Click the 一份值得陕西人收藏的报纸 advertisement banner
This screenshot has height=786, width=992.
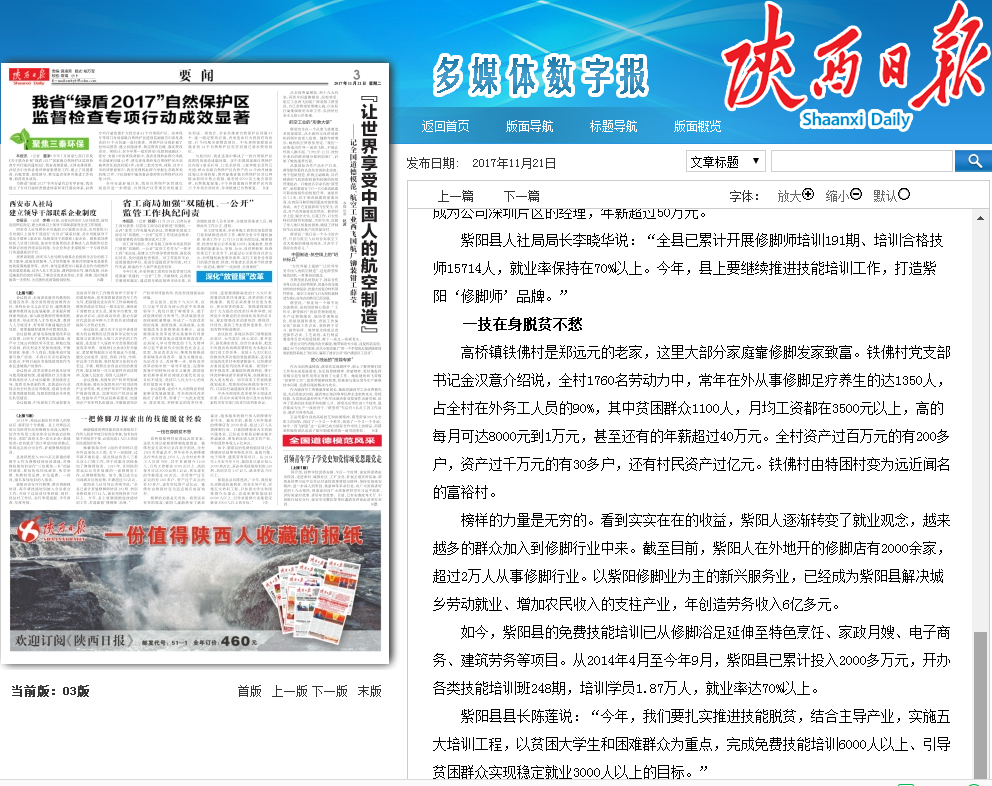195,581
